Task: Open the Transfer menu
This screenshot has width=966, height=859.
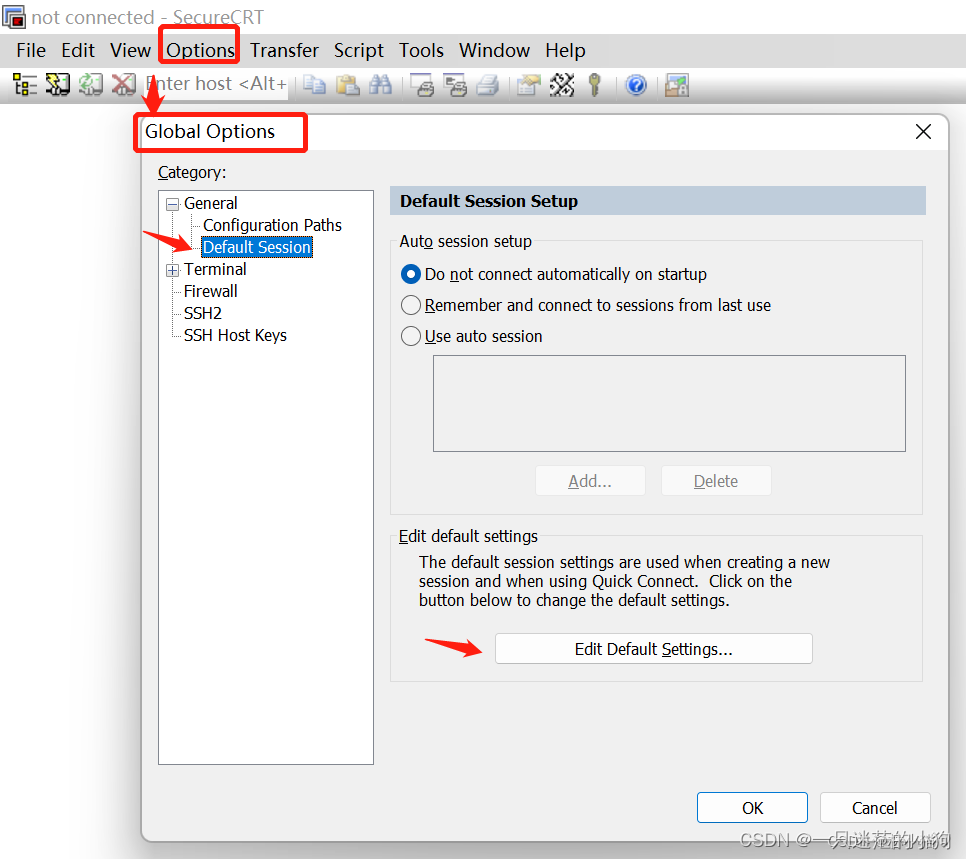Action: (284, 50)
